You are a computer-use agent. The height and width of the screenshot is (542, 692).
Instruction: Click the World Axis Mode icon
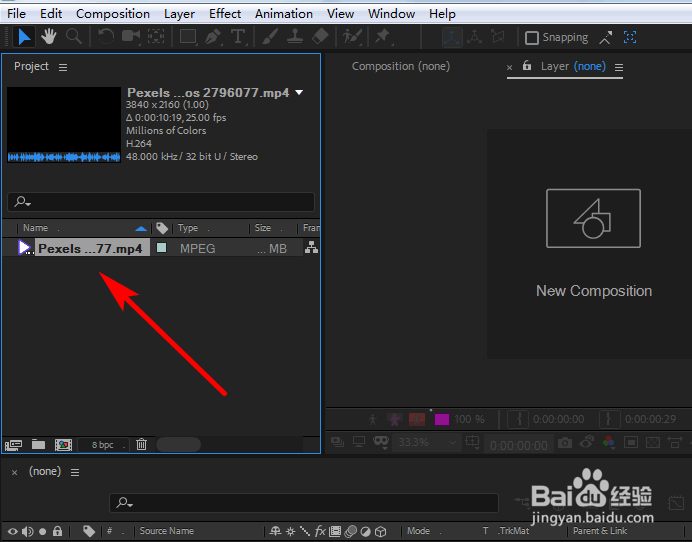pyautogui.click(x=475, y=37)
